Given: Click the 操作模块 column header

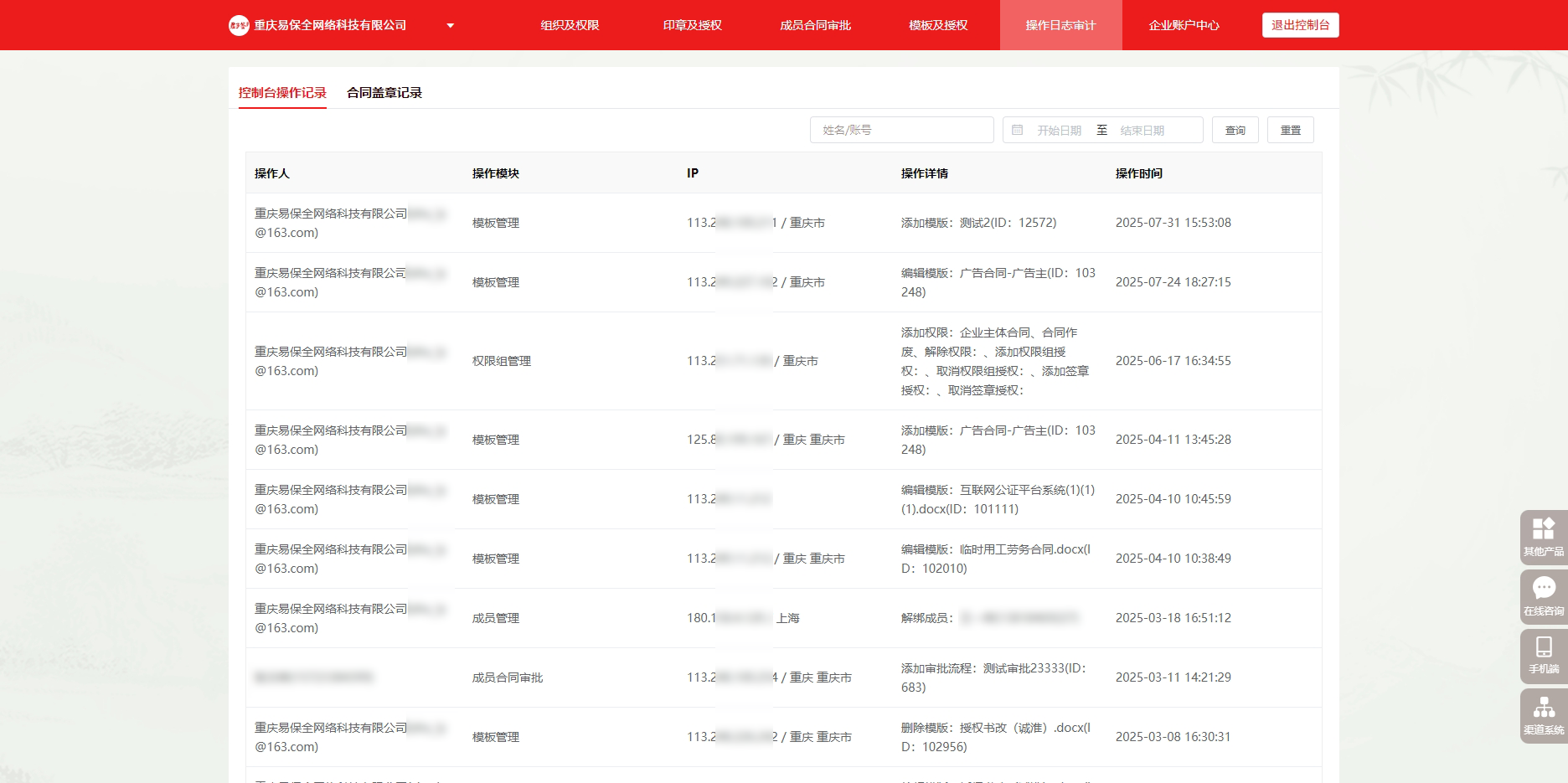Looking at the screenshot, I should (x=495, y=173).
